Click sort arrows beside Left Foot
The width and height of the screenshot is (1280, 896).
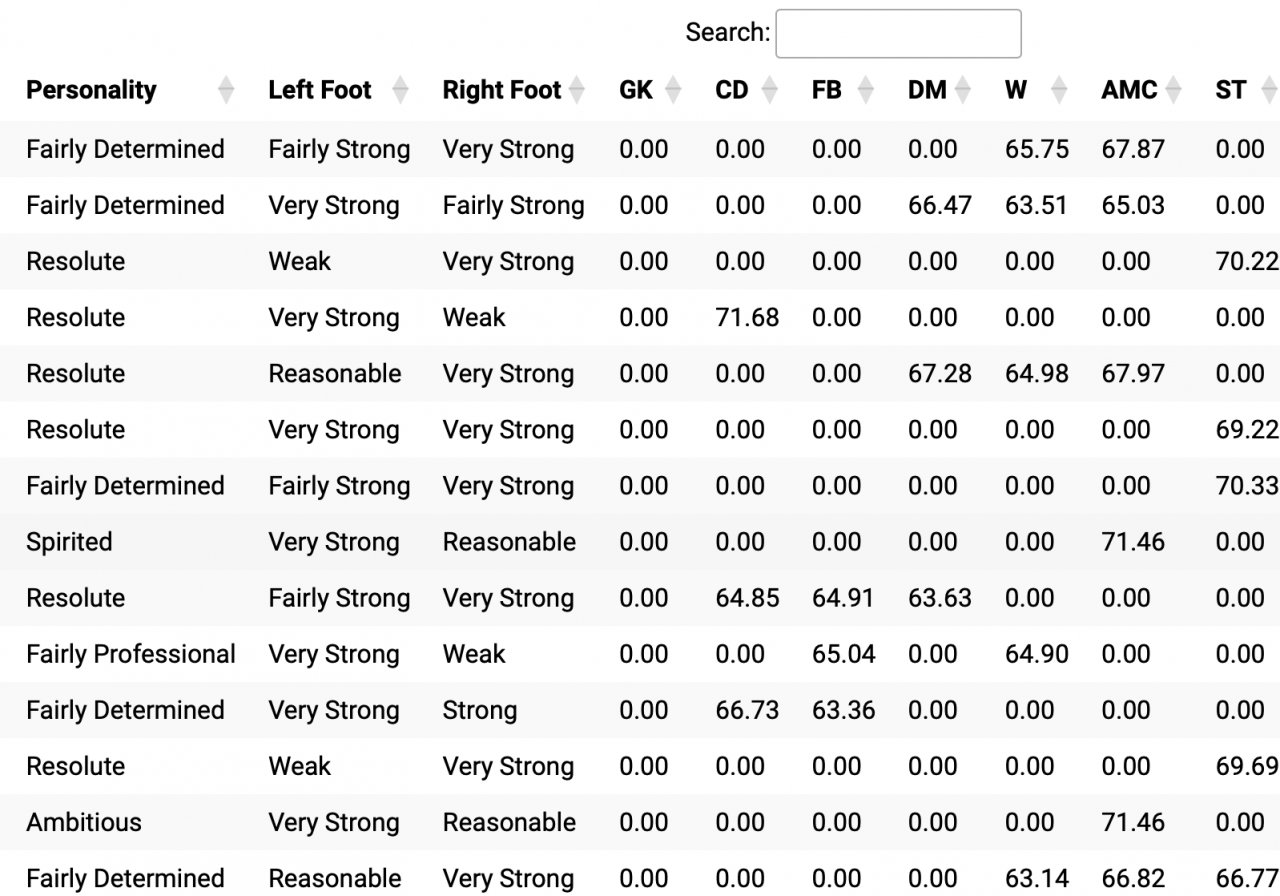coord(400,90)
